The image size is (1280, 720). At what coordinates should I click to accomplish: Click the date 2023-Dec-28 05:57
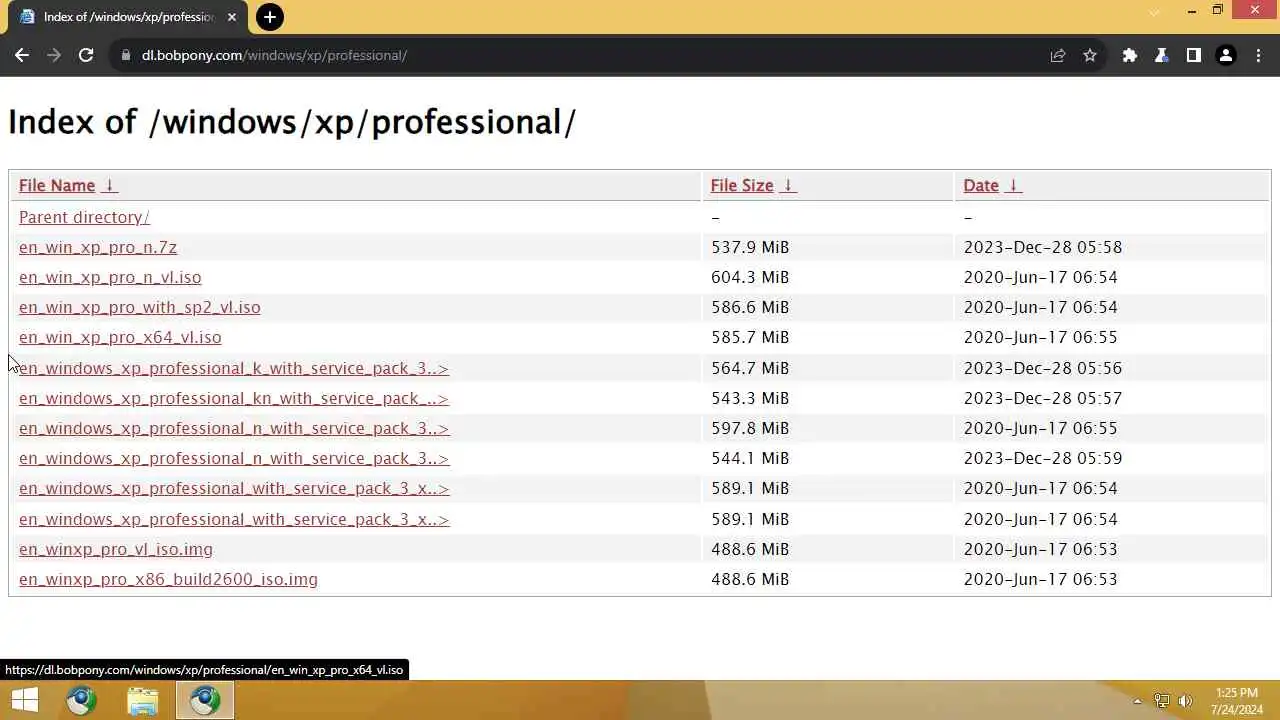pyautogui.click(x=1043, y=398)
